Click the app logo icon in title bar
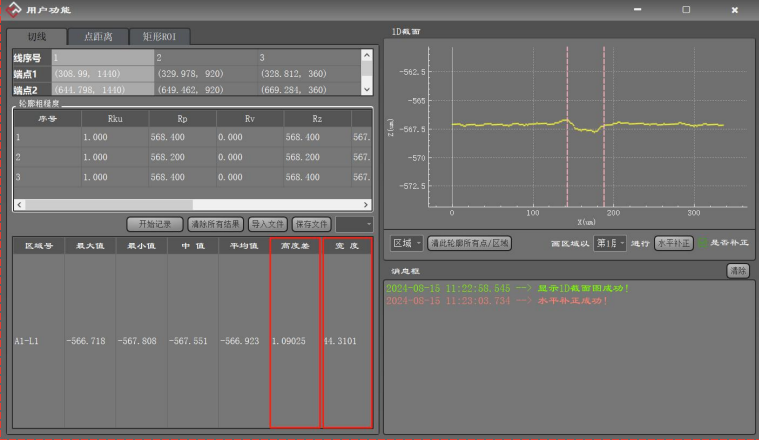Screen dimensions: 759x440 (13, 9)
